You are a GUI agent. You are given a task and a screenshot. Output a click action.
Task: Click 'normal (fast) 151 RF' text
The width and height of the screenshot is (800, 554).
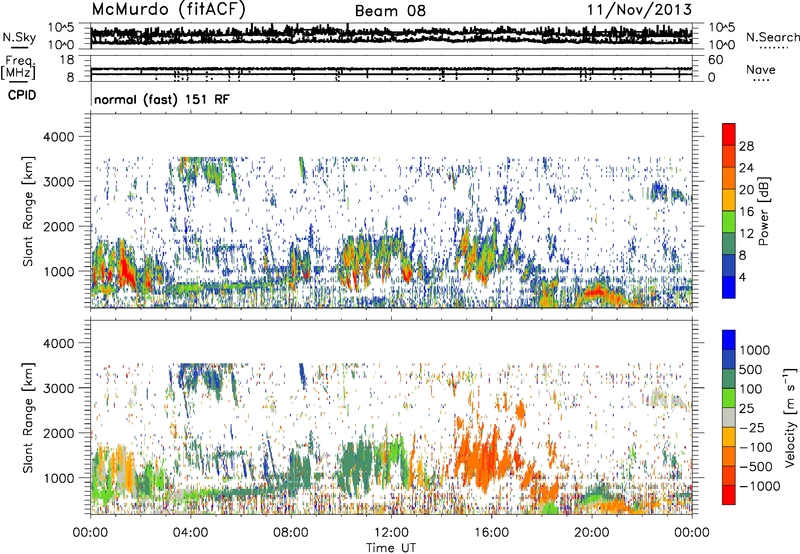[x=162, y=99]
